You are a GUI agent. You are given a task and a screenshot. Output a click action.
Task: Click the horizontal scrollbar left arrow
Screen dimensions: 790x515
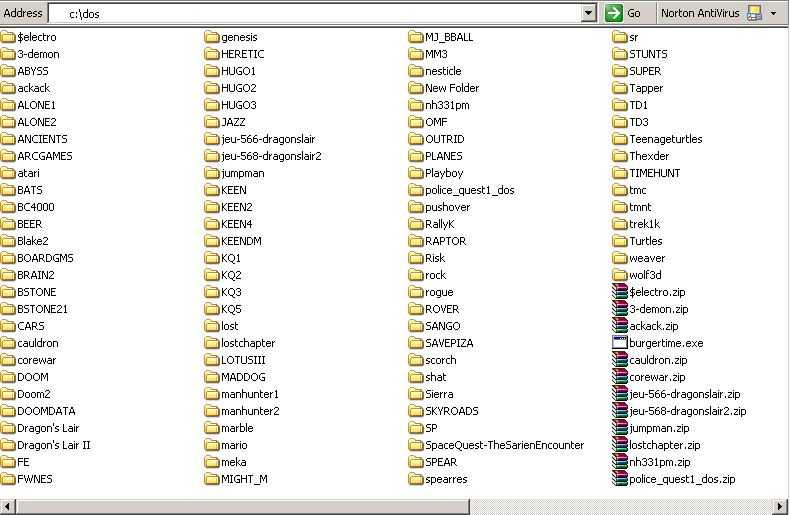pos(8,506)
